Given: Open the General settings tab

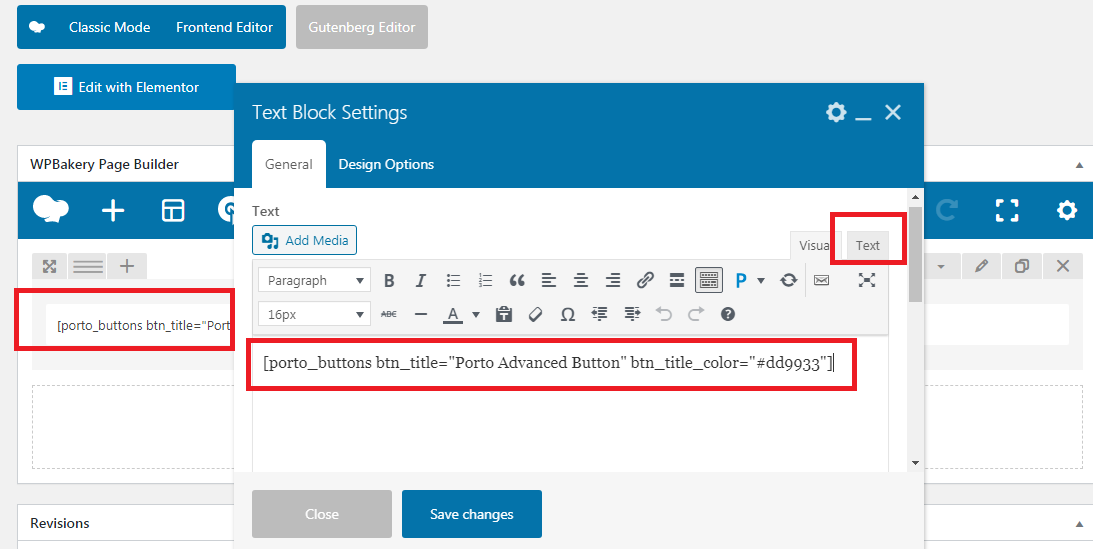Looking at the screenshot, I should pyautogui.click(x=289, y=164).
